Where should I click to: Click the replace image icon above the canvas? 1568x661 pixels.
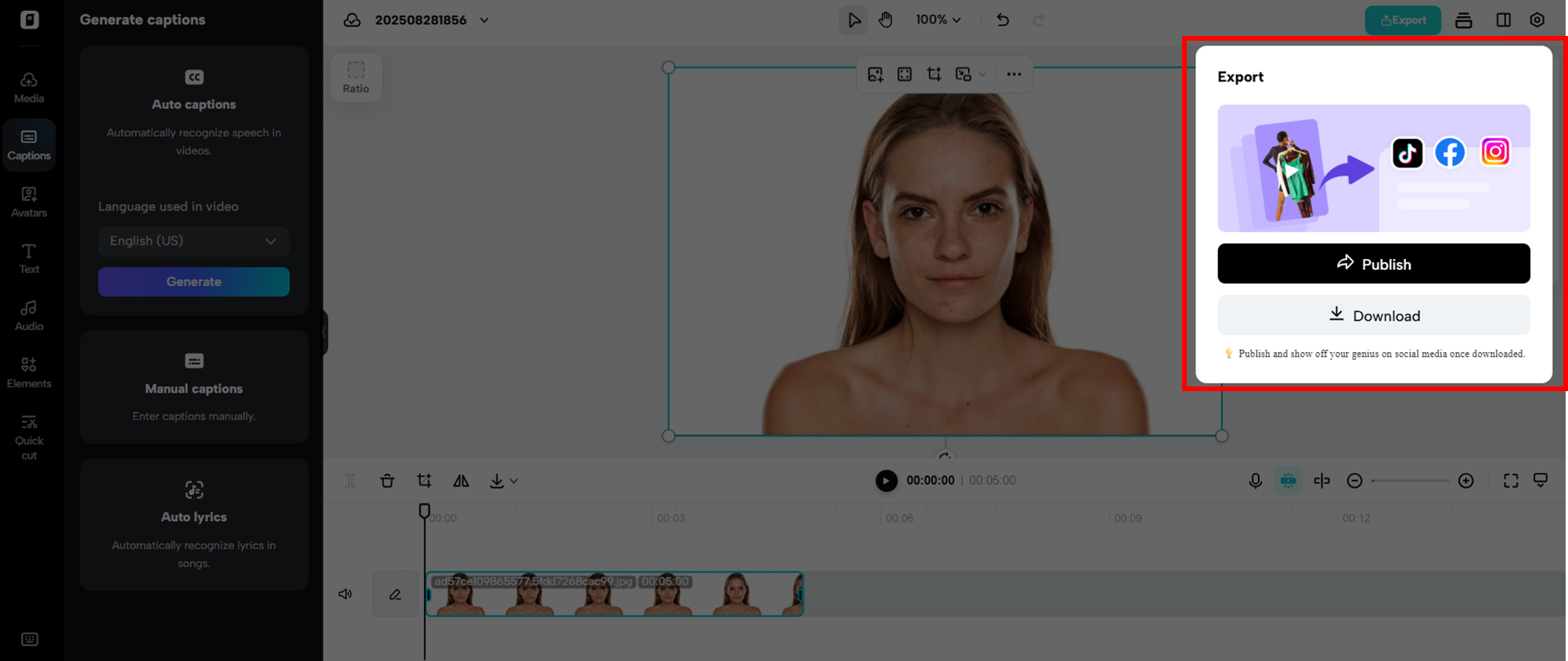pos(875,74)
